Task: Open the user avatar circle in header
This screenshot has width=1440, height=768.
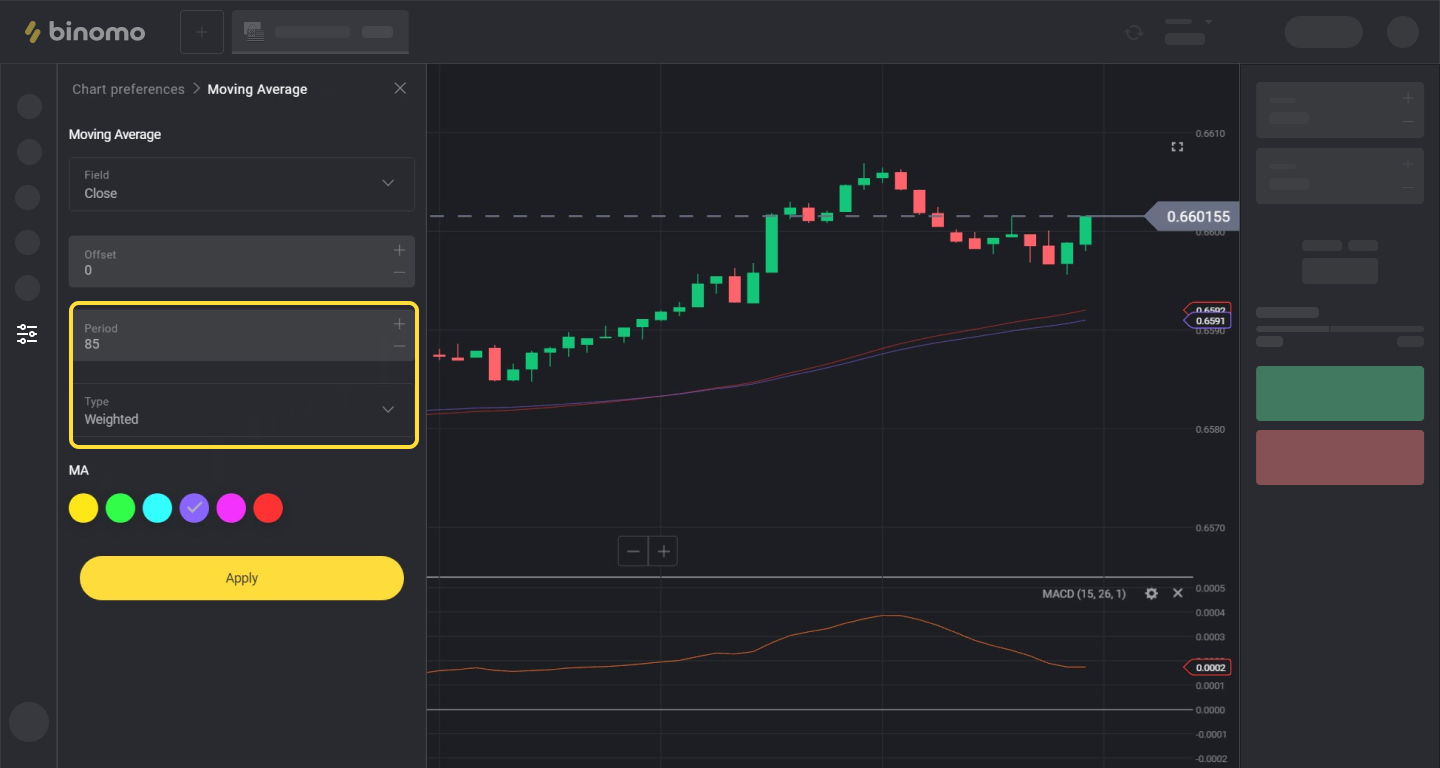Action: (1403, 32)
